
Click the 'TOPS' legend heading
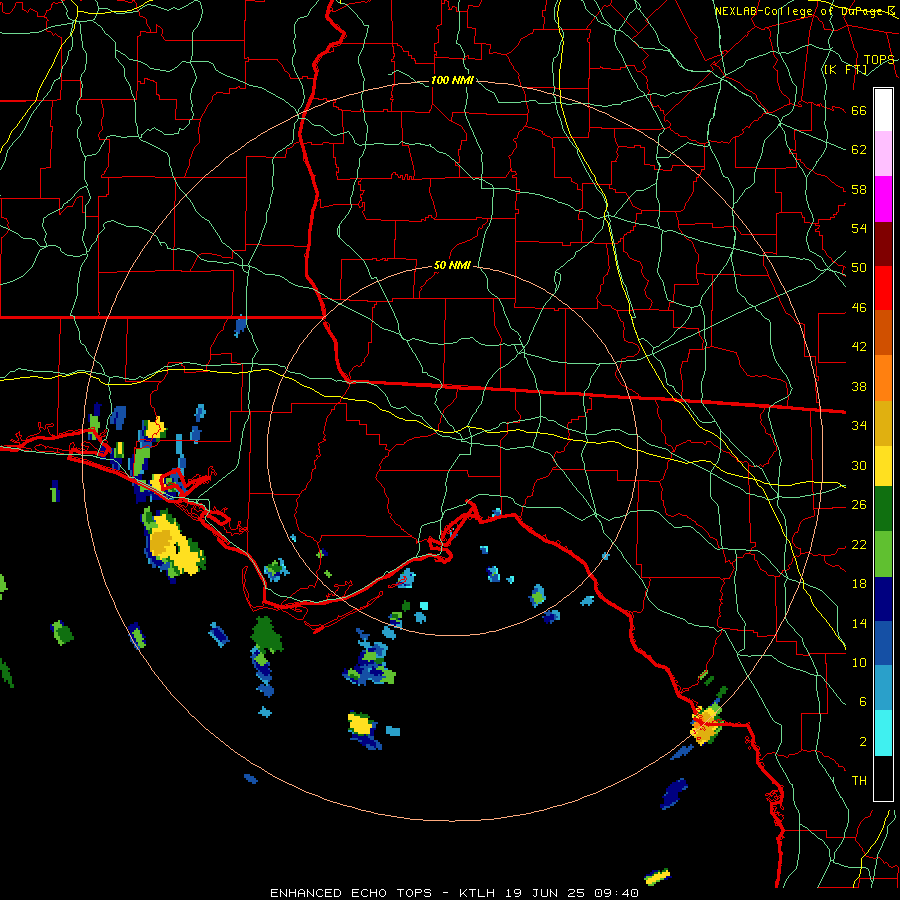point(879,60)
